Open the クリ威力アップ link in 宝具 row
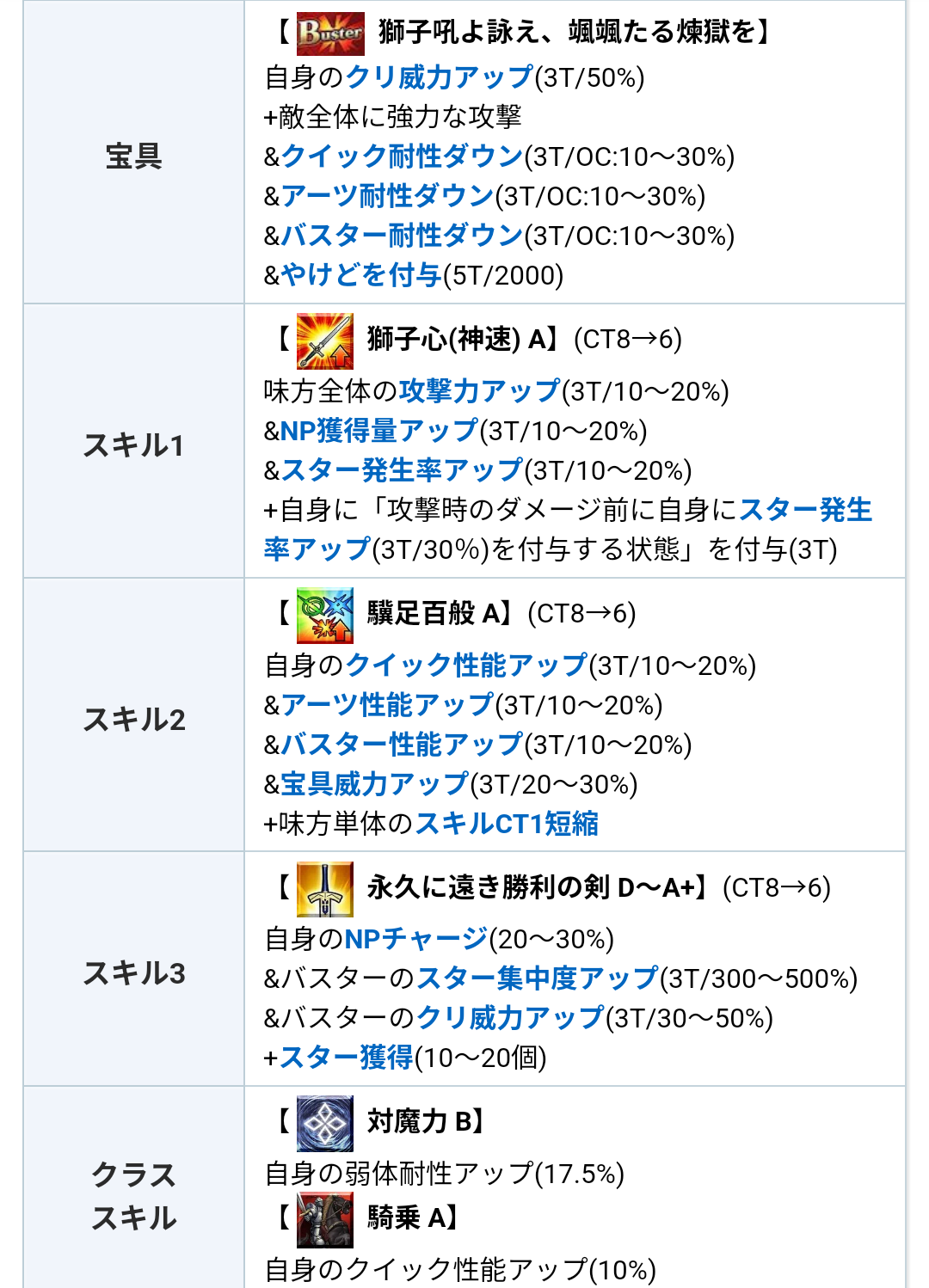Image resolution: width=929 pixels, height=1288 pixels. coord(440,77)
